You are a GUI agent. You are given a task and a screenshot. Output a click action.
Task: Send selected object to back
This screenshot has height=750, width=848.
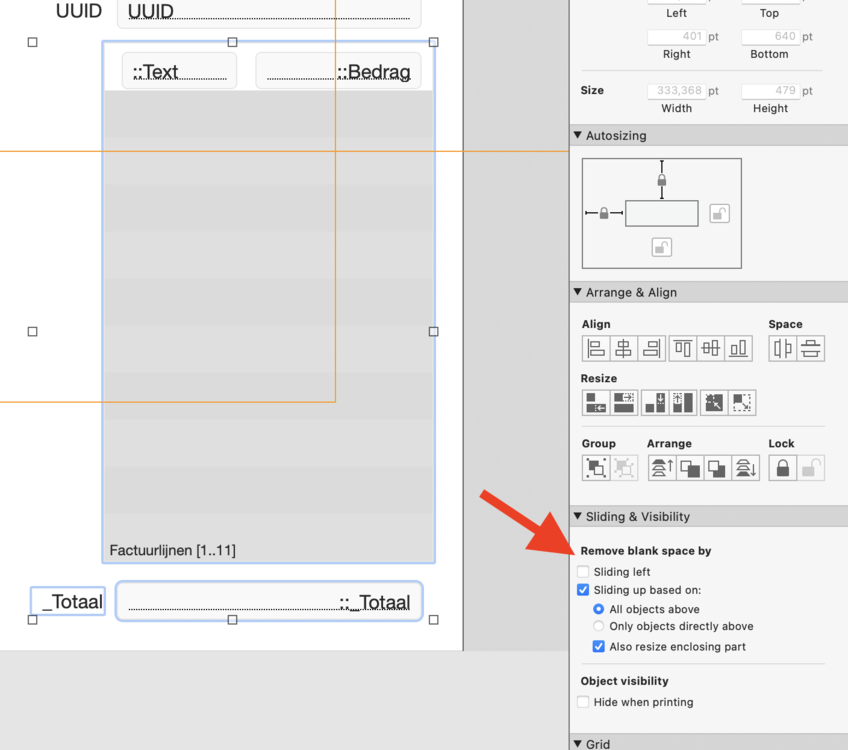click(x=746, y=468)
